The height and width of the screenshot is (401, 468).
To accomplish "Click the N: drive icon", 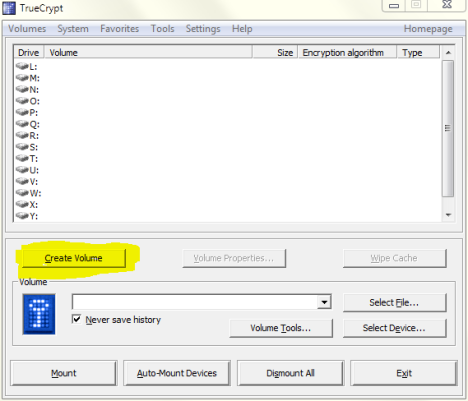I will coord(22,89).
